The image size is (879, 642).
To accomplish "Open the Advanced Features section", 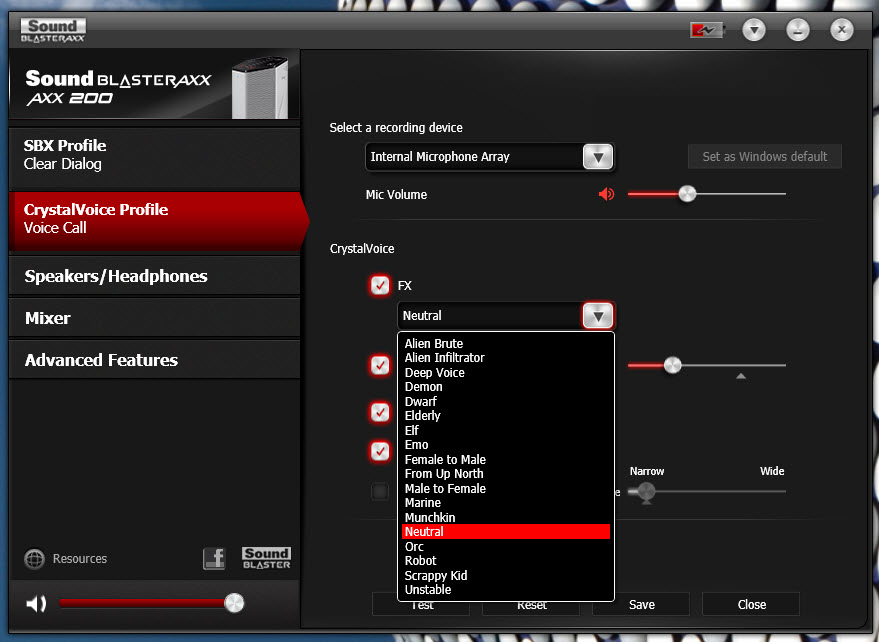I will [x=155, y=360].
